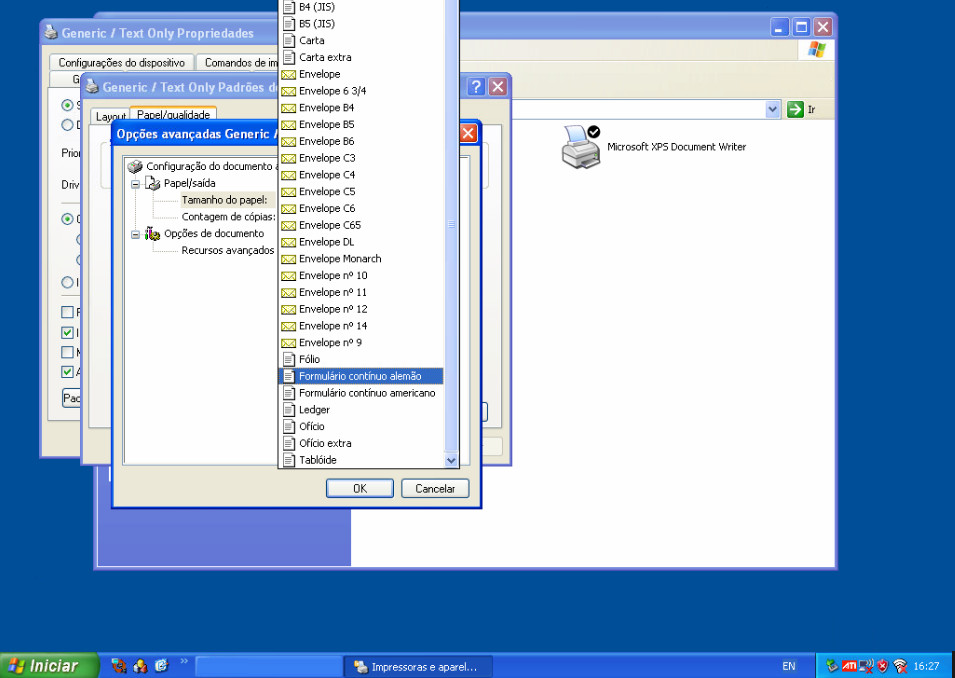Select the Microsoft XPS Document Writer printer icon

(581, 147)
